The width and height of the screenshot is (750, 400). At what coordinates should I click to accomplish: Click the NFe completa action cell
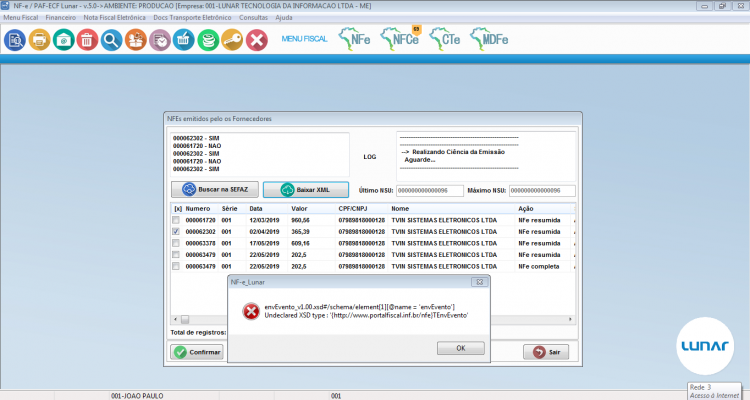point(539,266)
